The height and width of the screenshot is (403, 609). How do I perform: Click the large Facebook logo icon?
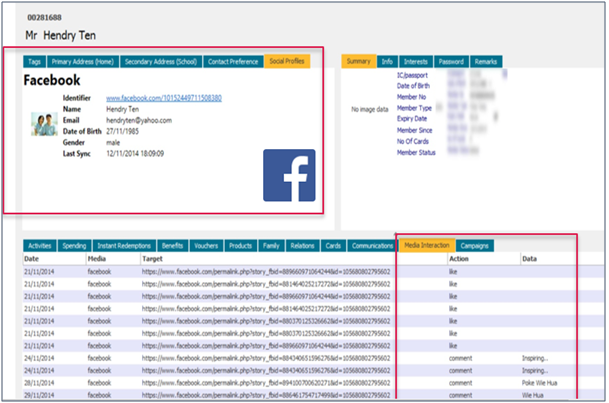(289, 175)
